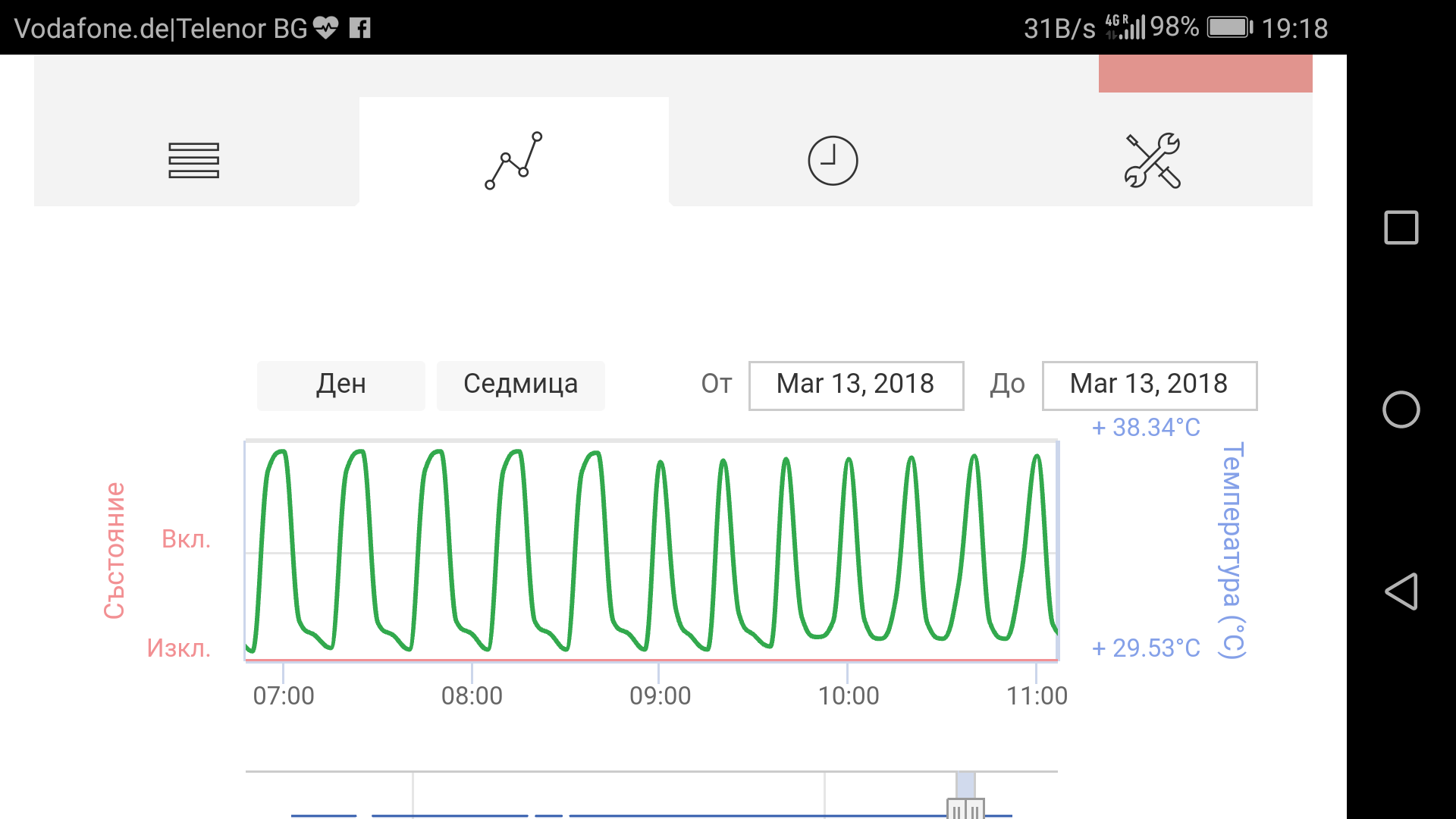Viewport: 1456px width, 819px height.
Task: Open the От start date picker
Action: pyautogui.click(x=856, y=384)
